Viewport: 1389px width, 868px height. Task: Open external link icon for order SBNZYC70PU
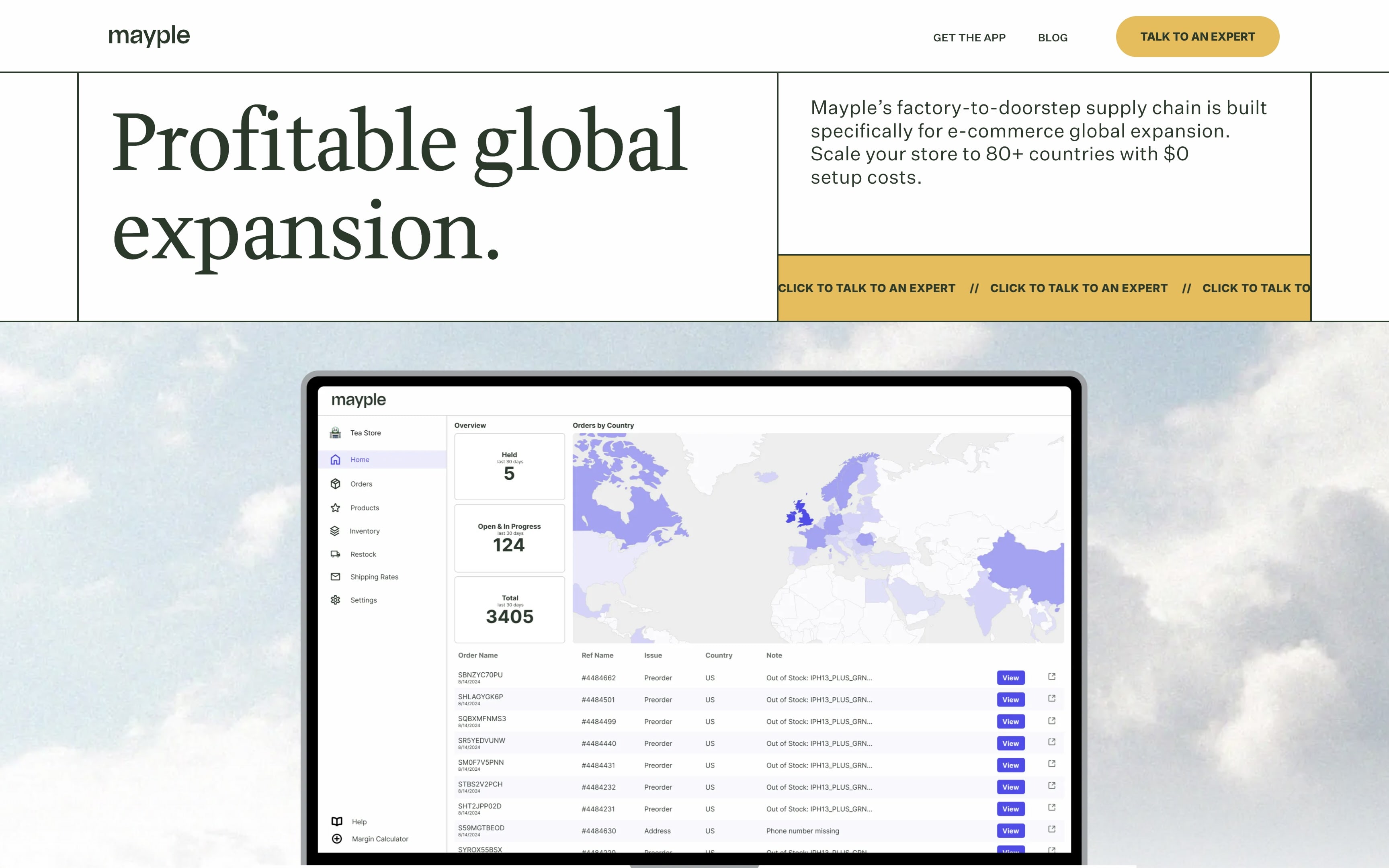click(1051, 677)
